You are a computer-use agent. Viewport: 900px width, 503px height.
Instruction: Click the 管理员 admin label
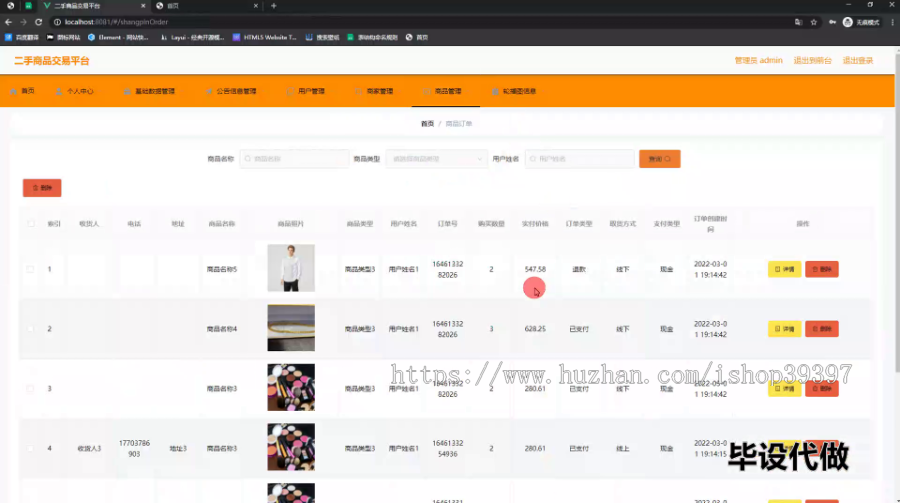[x=758, y=60]
